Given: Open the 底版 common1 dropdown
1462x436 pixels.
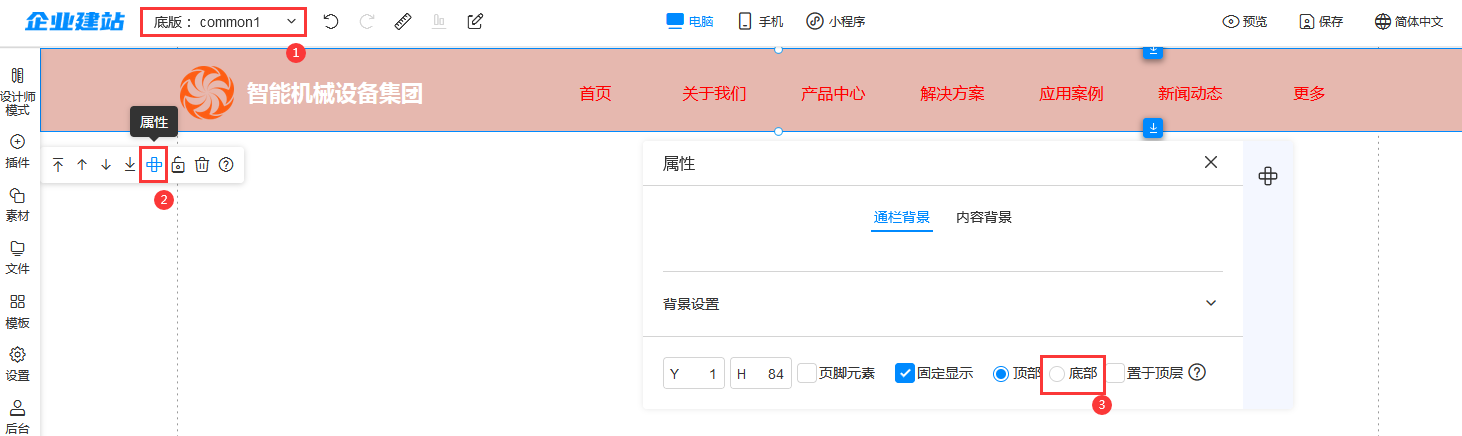Looking at the screenshot, I should [225, 21].
